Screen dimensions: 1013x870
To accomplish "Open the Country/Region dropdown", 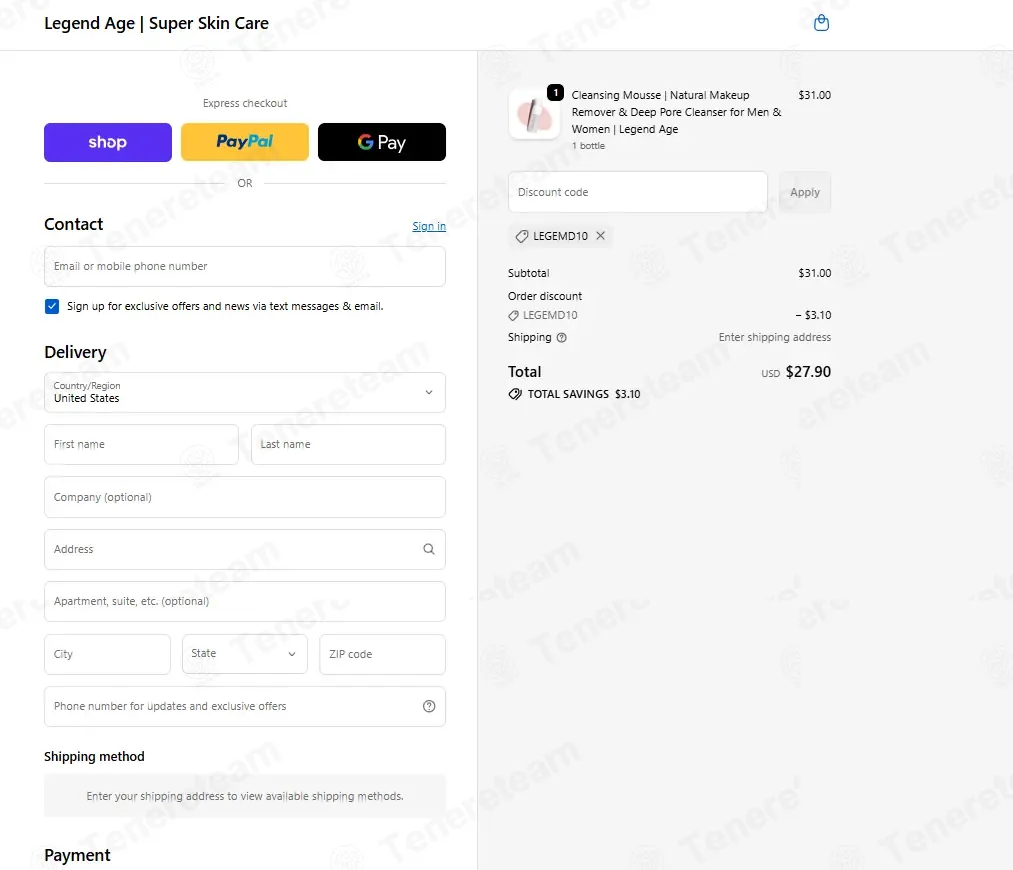I will tap(245, 392).
